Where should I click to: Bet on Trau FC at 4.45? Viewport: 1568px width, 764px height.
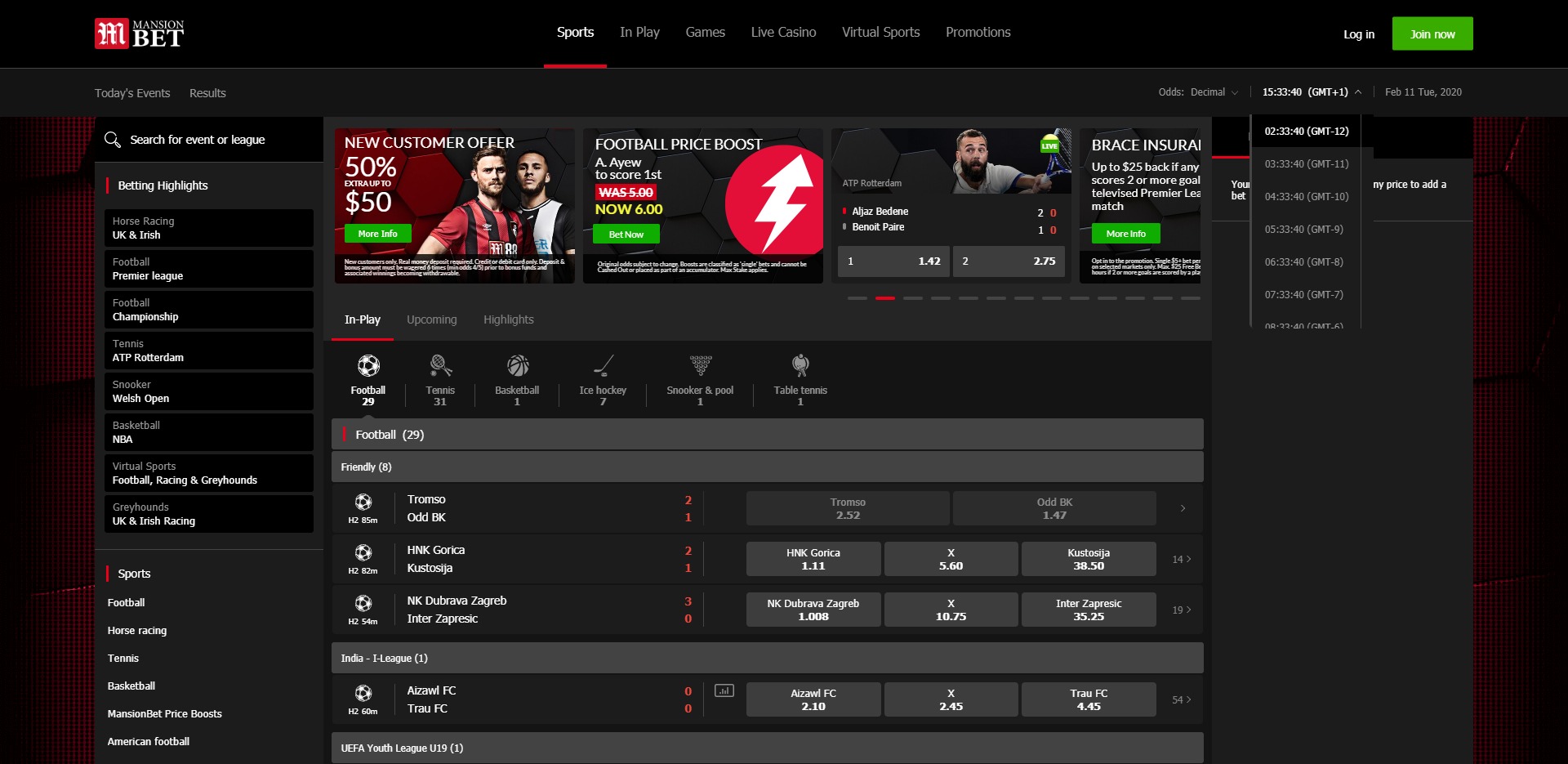pyautogui.click(x=1089, y=699)
